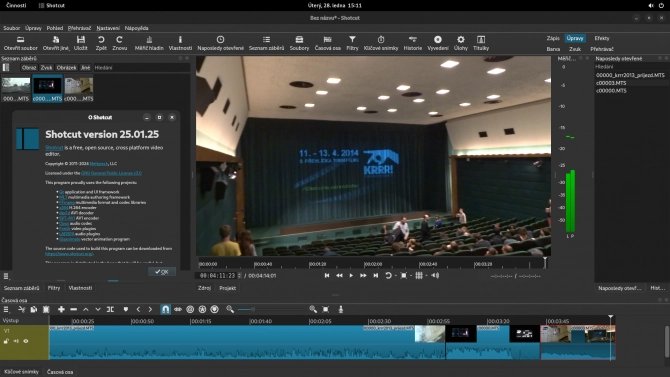
Task: Open the Historie panel
Action: [412, 43]
